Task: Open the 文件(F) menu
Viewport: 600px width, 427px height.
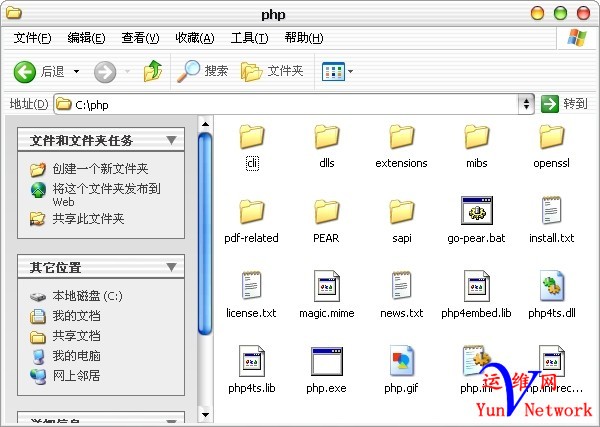Action: [x=32, y=38]
